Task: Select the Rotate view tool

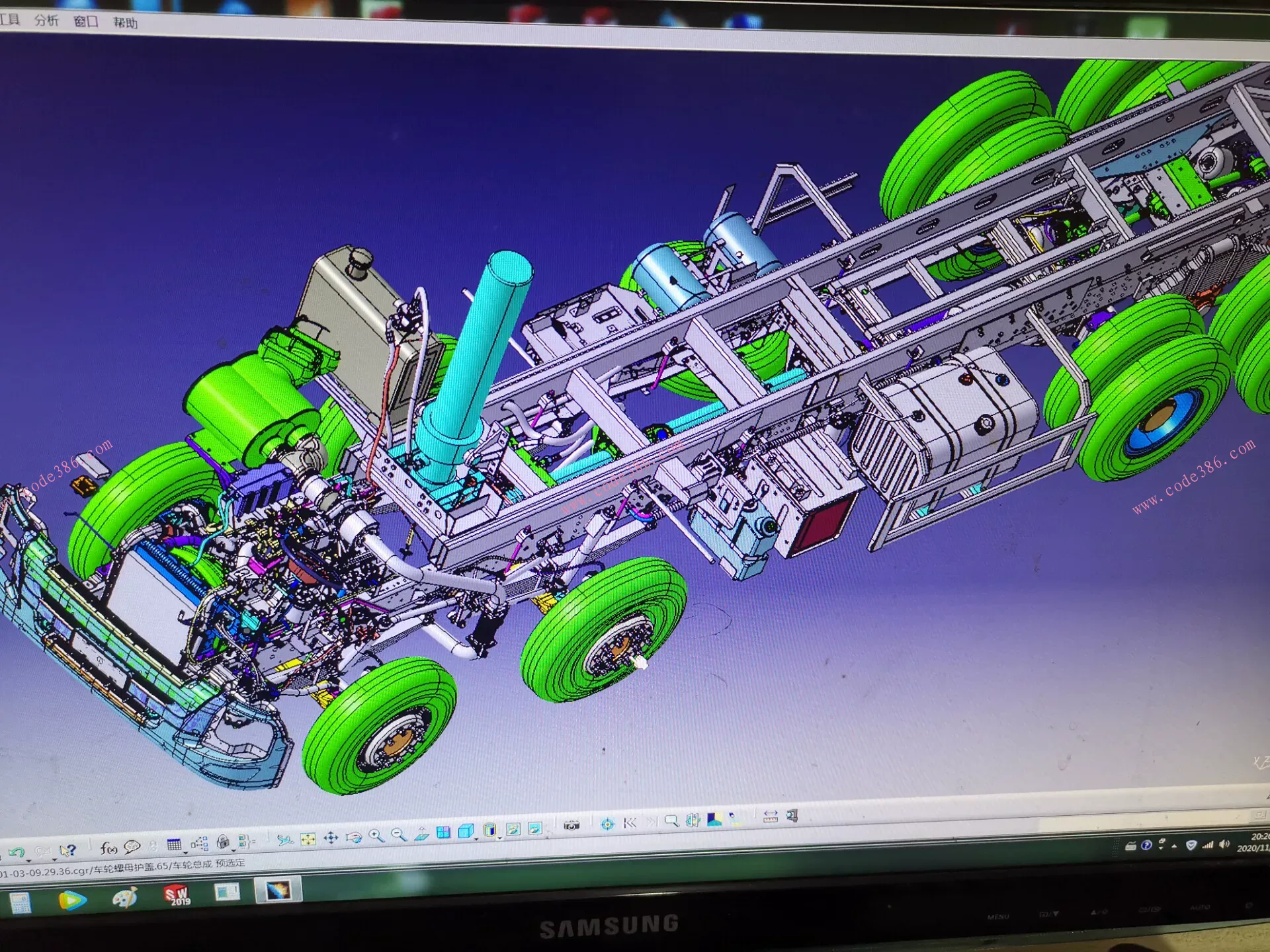Action: pyautogui.click(x=354, y=838)
